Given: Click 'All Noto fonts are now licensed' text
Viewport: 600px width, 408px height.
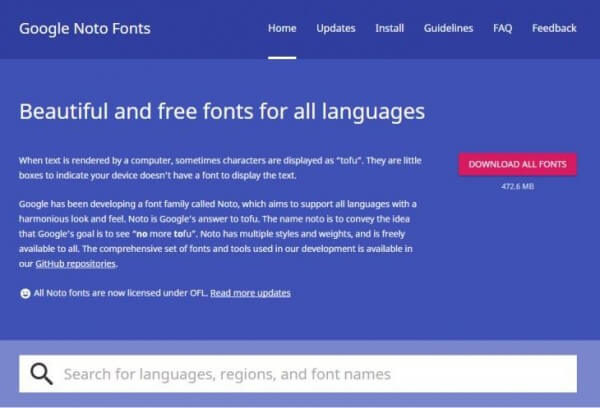Looking at the screenshot, I should [x=121, y=293].
